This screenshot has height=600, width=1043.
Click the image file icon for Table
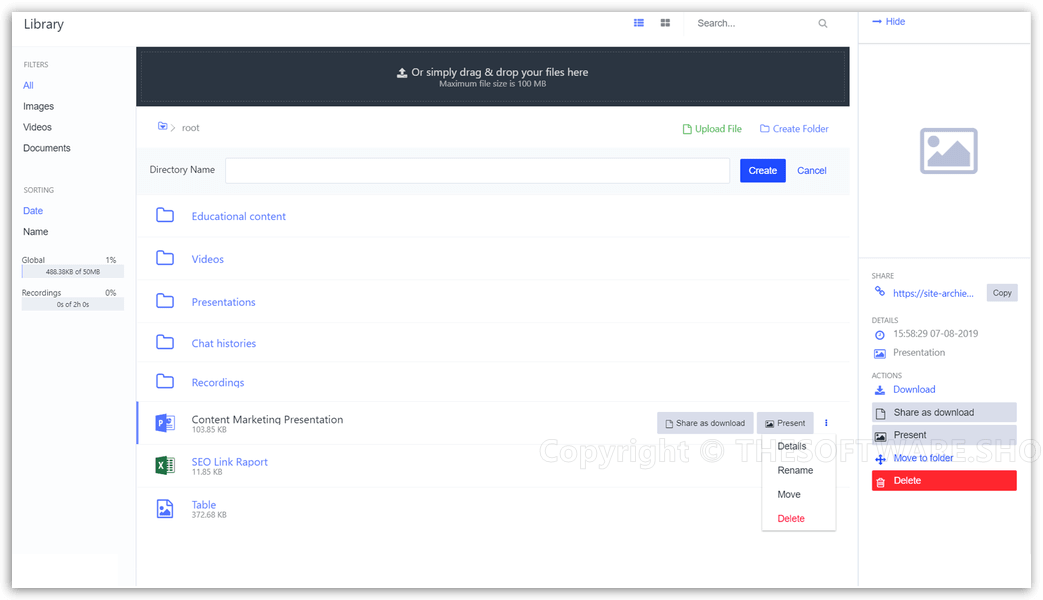[x=165, y=509]
